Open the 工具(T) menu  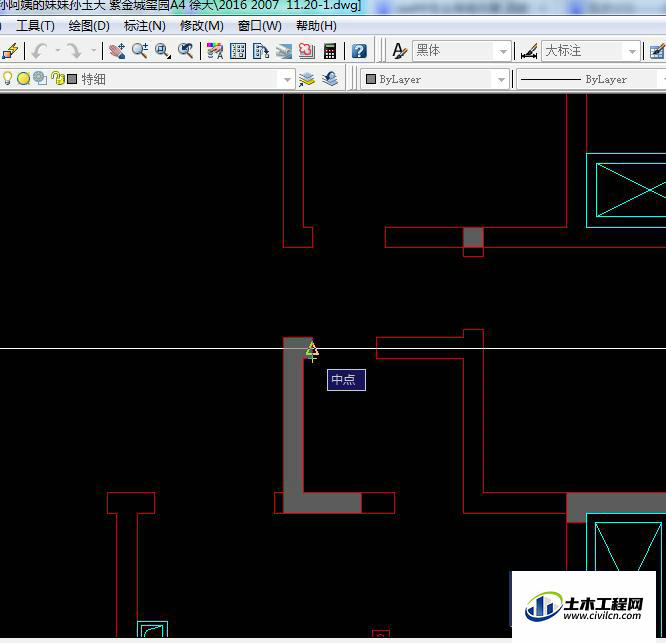tap(35, 26)
